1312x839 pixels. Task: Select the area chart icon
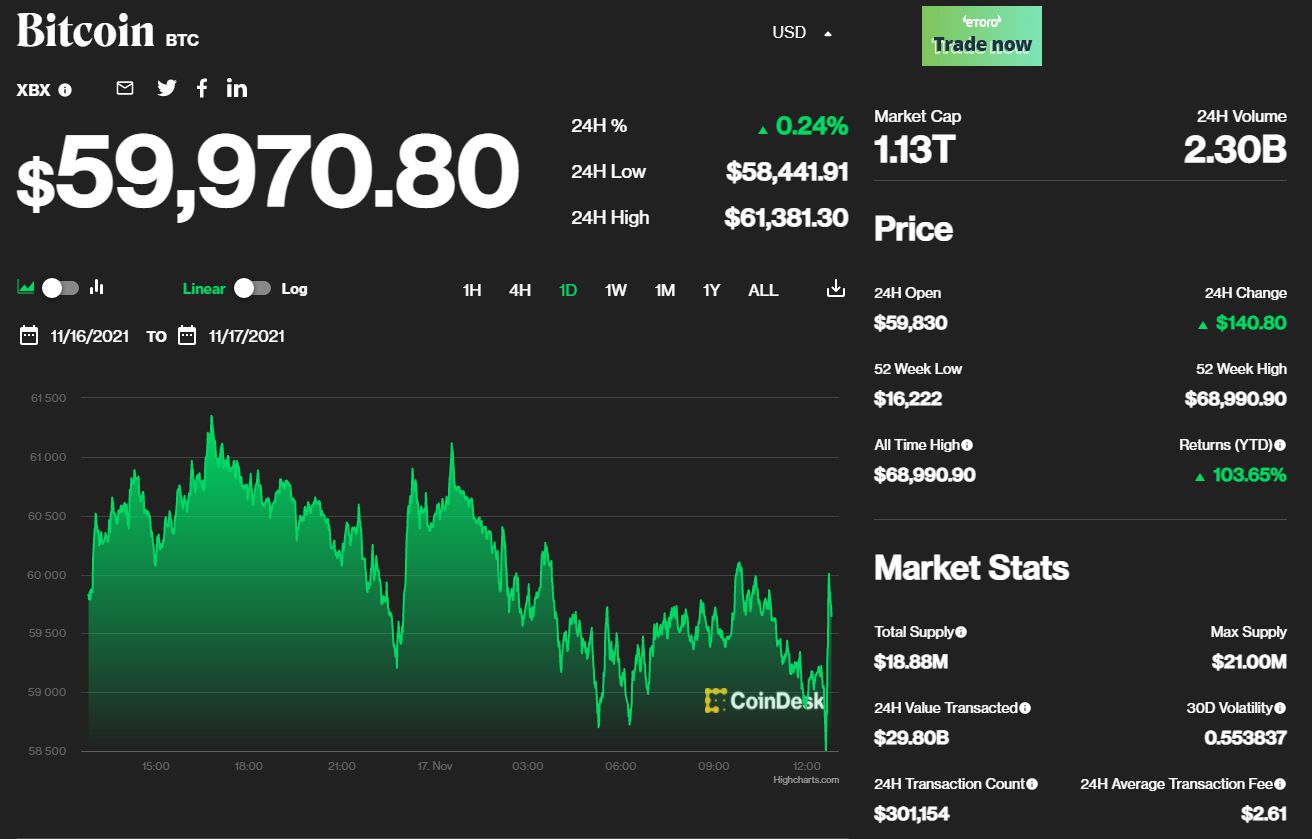(x=26, y=288)
